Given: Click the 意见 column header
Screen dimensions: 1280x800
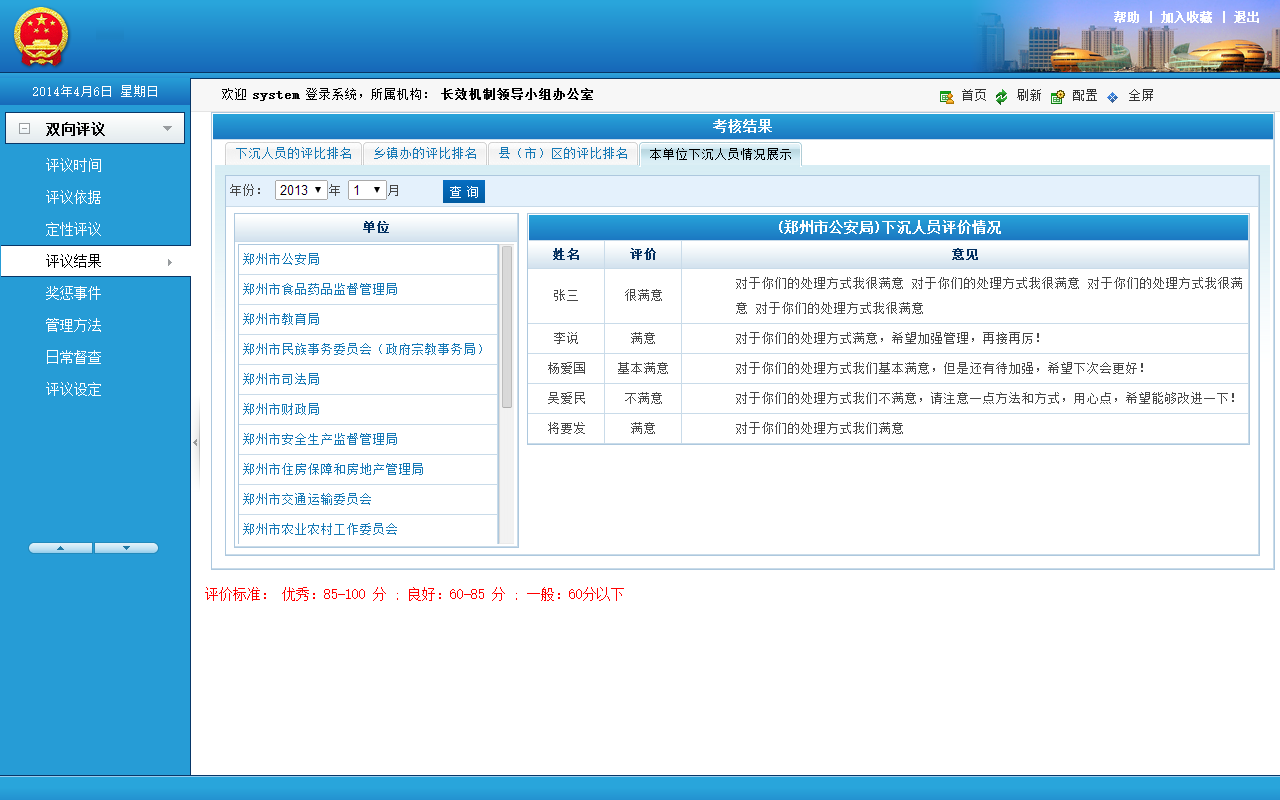Looking at the screenshot, I should (x=965, y=255).
